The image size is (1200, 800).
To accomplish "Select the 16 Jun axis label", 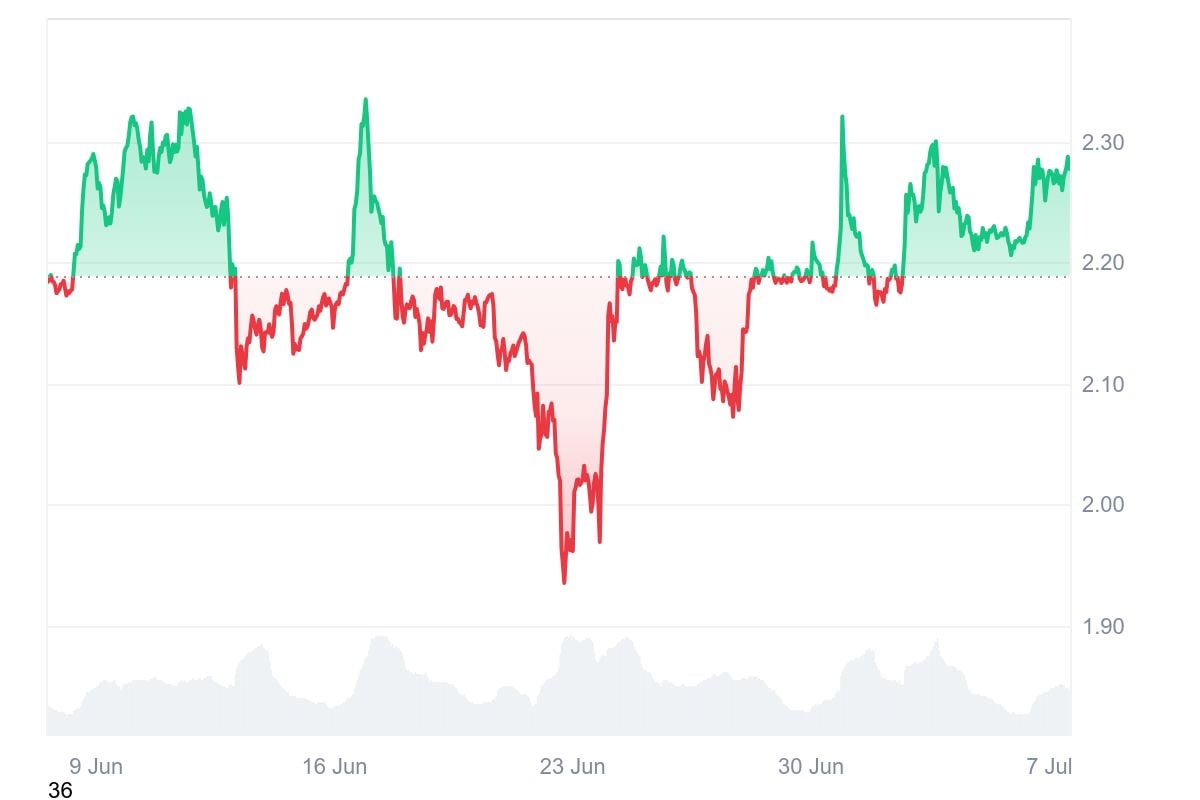I will coord(334,767).
